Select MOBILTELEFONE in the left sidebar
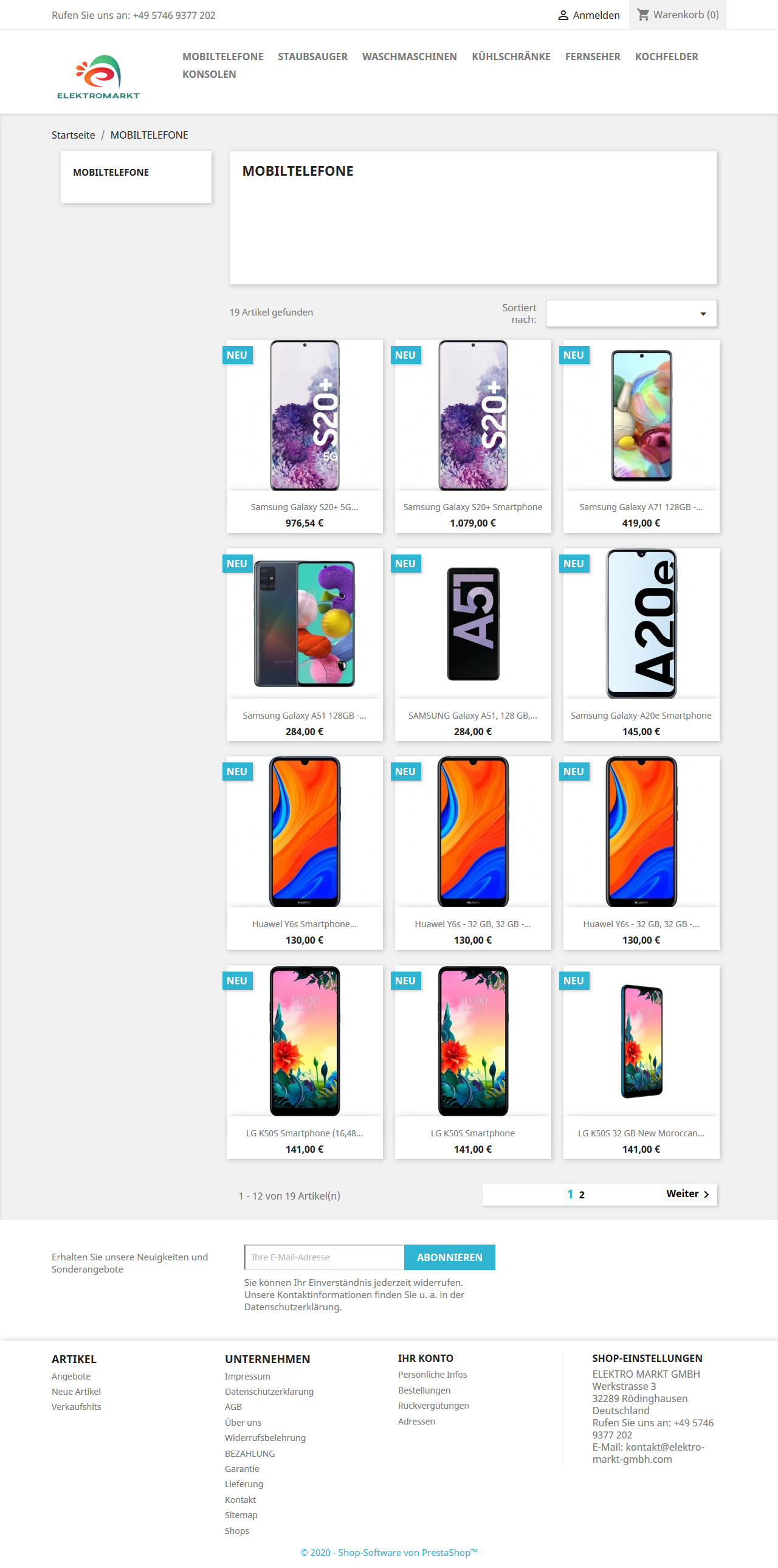The width and height of the screenshot is (778, 1568). point(111,172)
